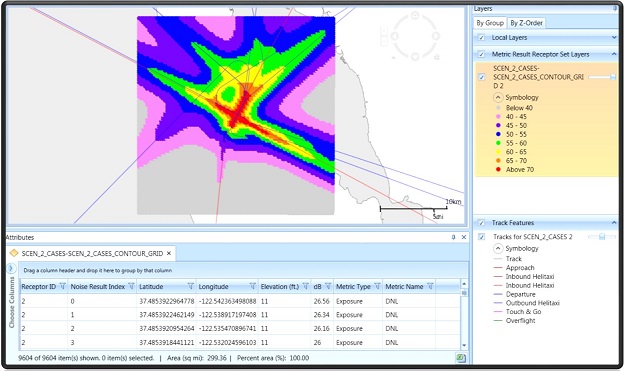Close the SCEN_2_CASES_CONTOUR_GRID attributes tab

[169, 253]
